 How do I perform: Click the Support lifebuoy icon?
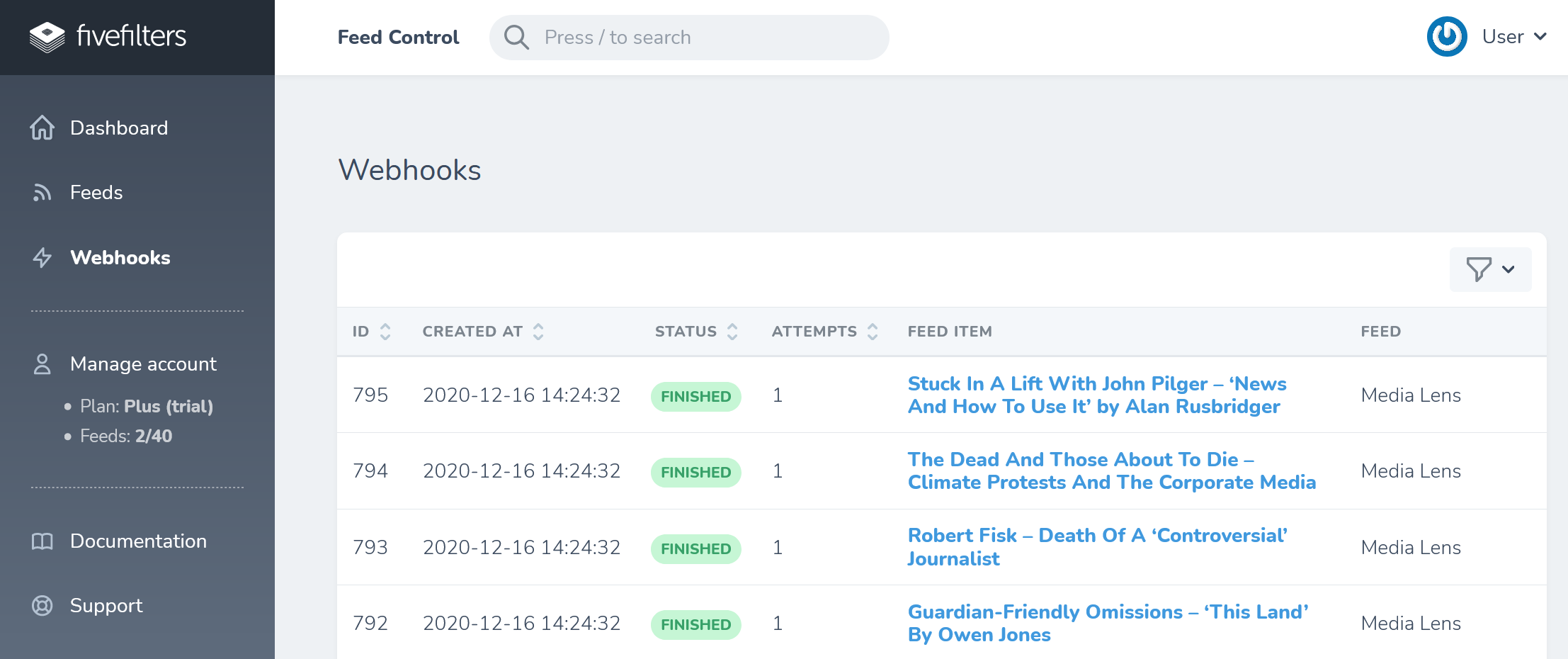point(42,606)
